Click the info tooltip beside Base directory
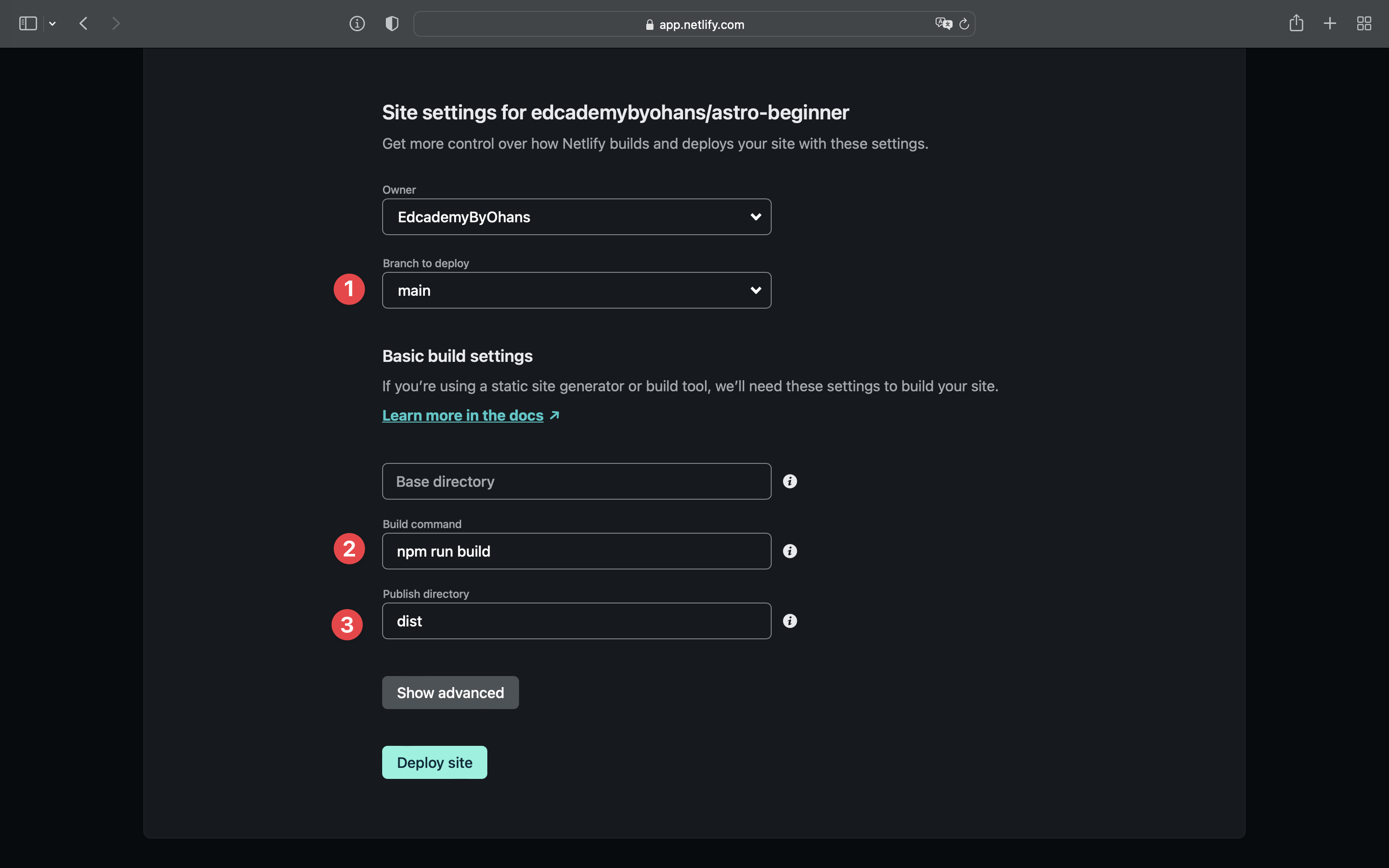Image resolution: width=1389 pixels, height=868 pixels. (790, 481)
